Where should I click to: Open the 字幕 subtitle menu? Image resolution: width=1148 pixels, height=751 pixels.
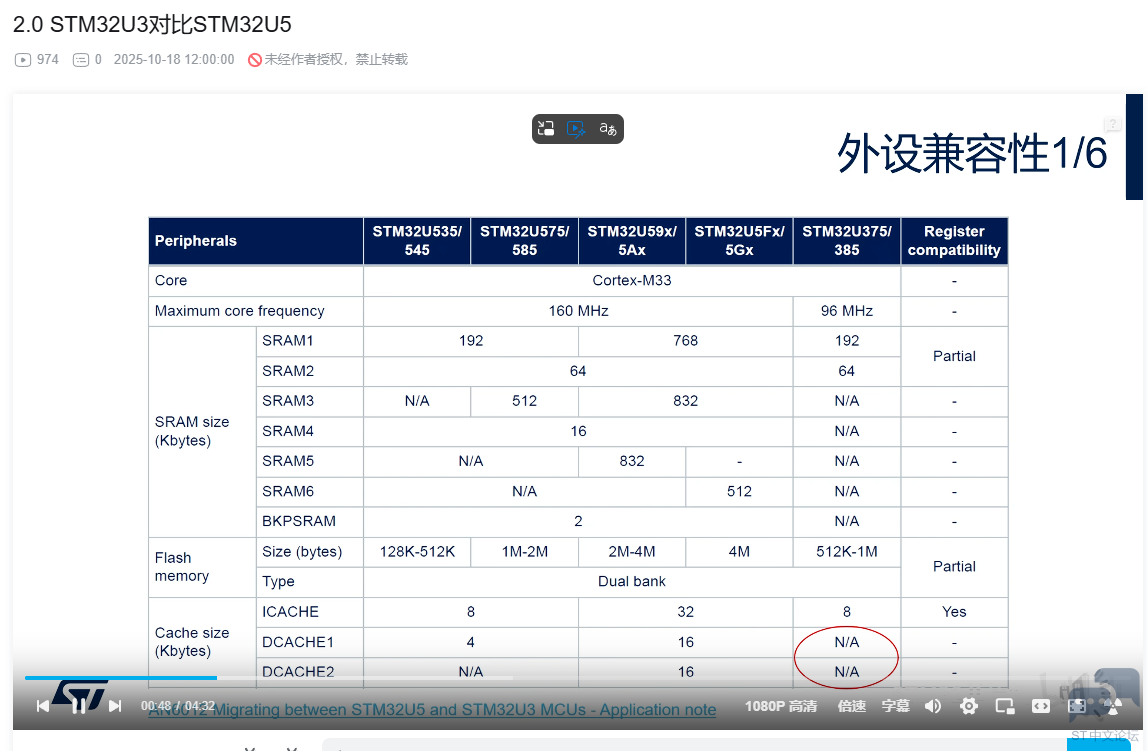tap(895, 706)
